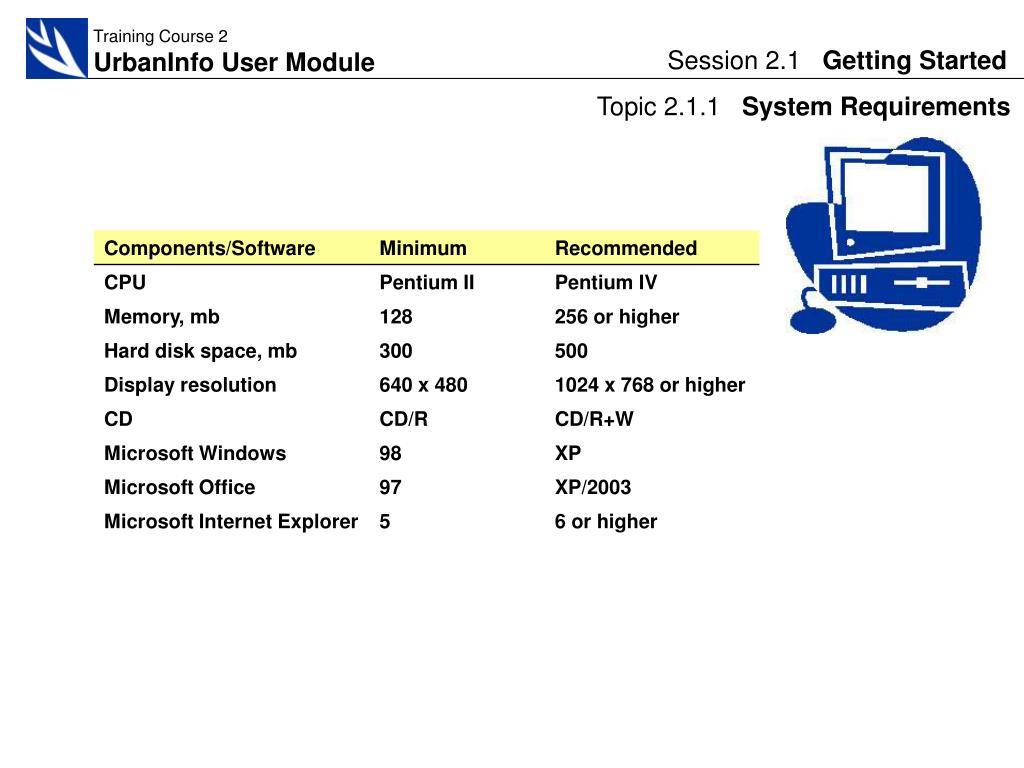Screen dimensions: 1024x768
Task: Click the '6 or higher' cell
Action: click(606, 521)
